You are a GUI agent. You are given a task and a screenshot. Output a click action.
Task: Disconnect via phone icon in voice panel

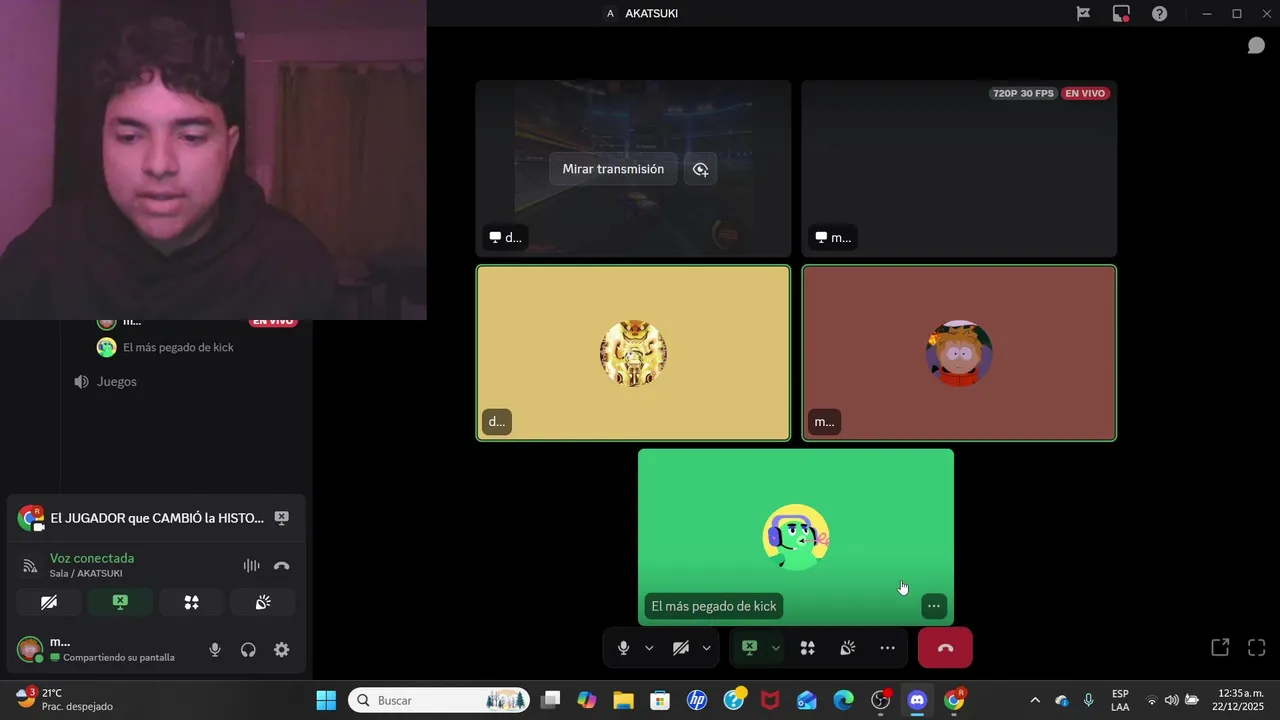282,566
